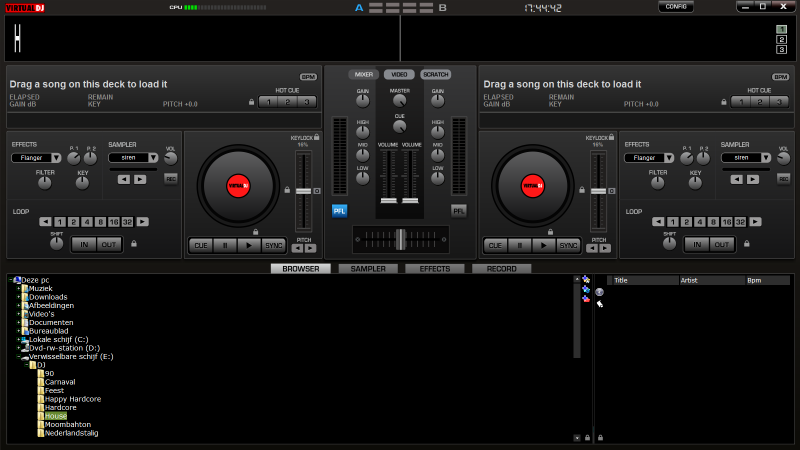The width and height of the screenshot is (800, 450).
Task: Open left deck siren sampler dropdown
Action: click(x=153, y=158)
